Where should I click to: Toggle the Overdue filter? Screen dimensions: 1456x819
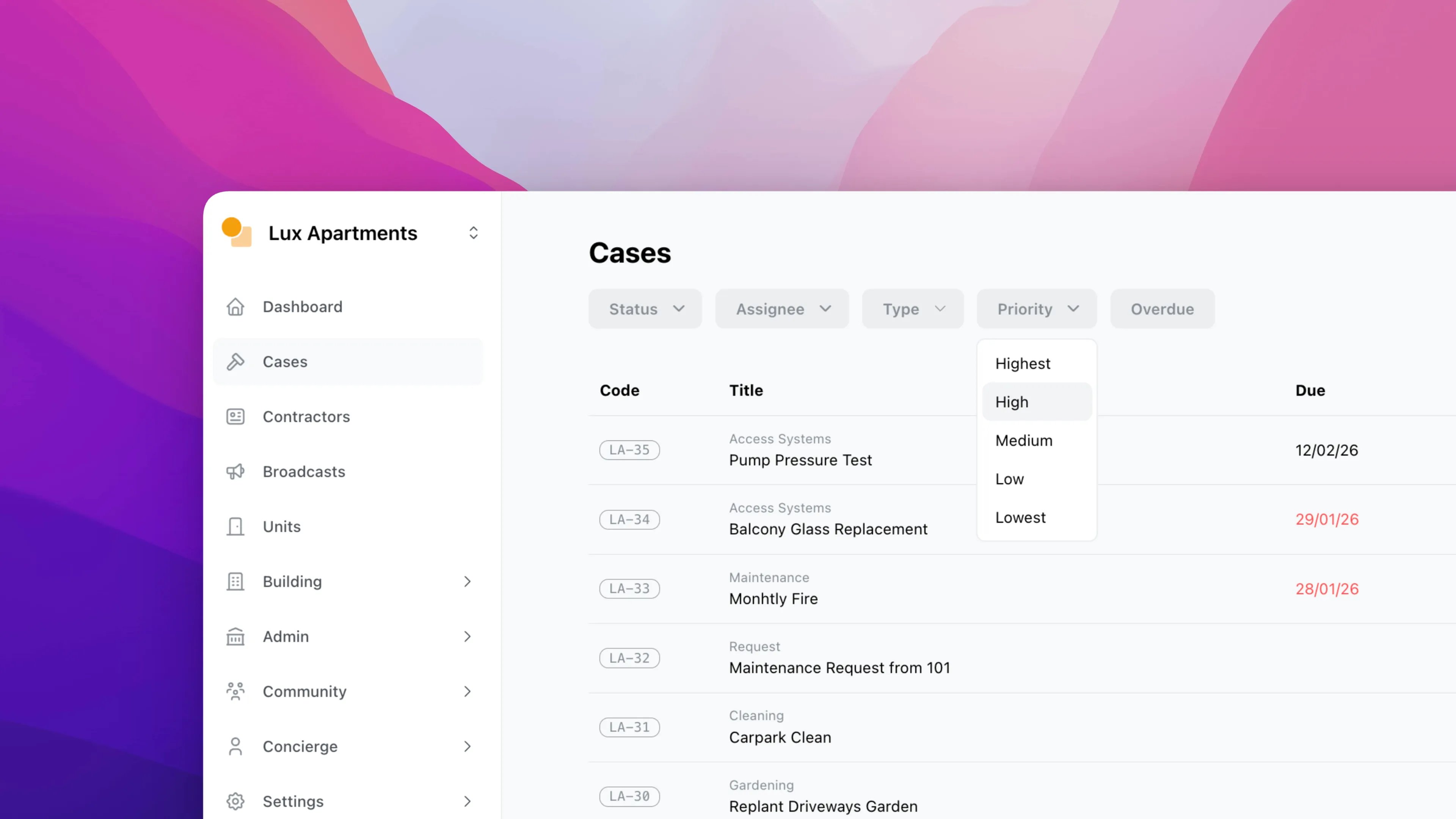pyautogui.click(x=1162, y=309)
